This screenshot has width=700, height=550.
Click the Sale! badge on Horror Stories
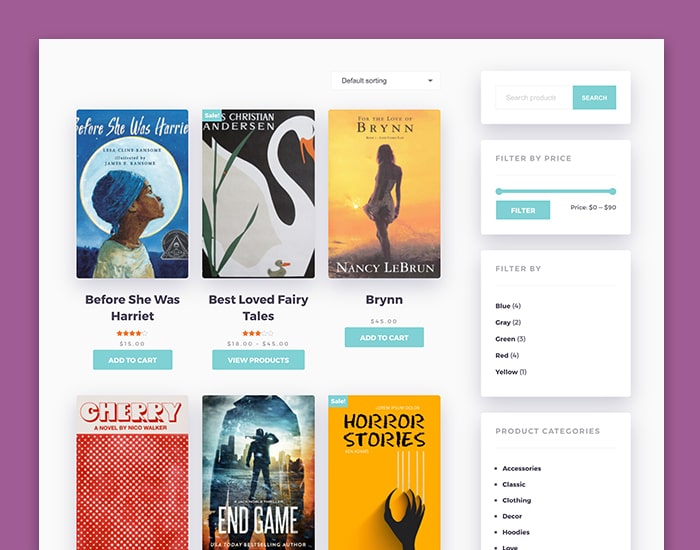[338, 401]
